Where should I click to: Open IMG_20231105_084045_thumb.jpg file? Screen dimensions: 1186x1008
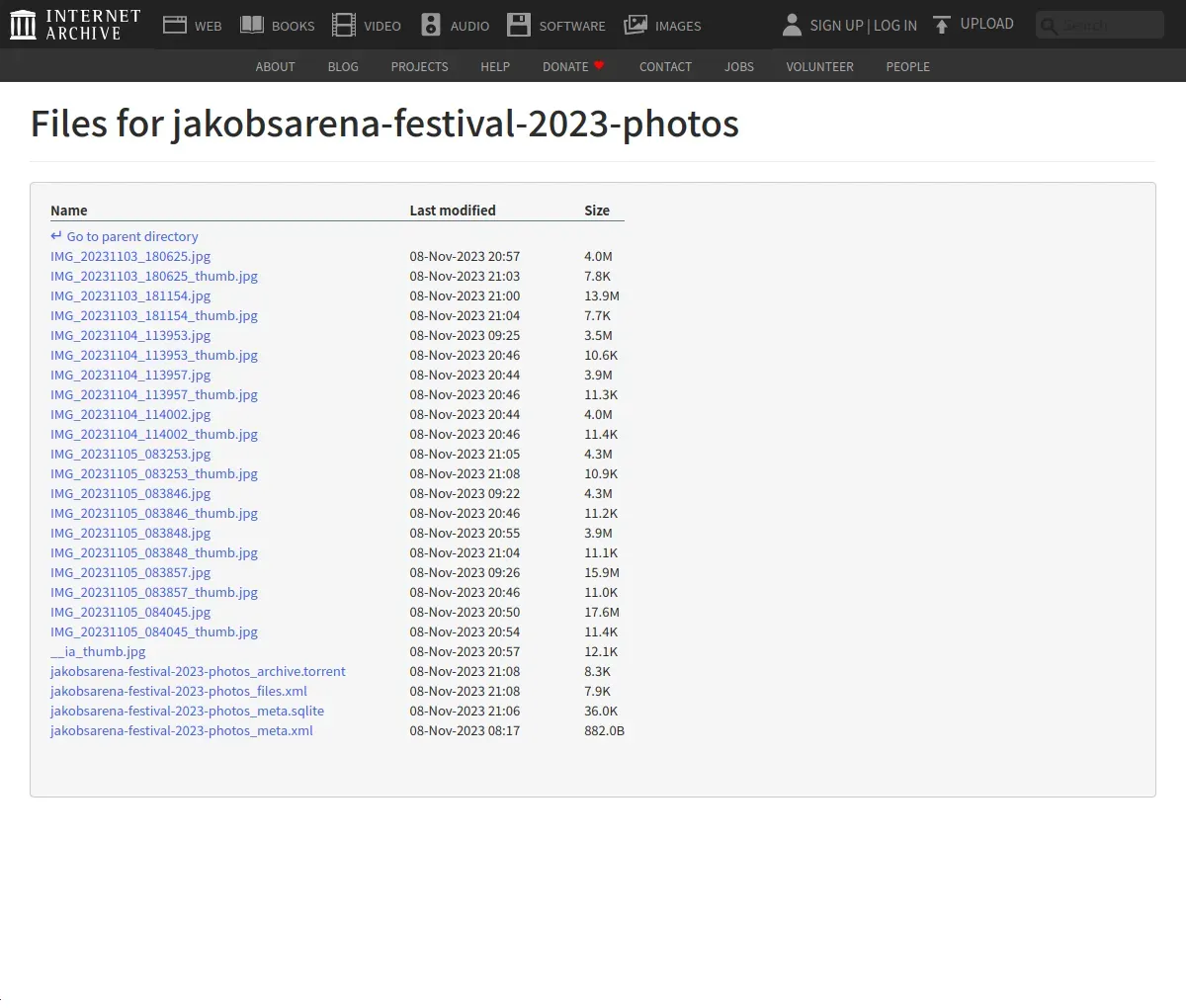(x=154, y=631)
